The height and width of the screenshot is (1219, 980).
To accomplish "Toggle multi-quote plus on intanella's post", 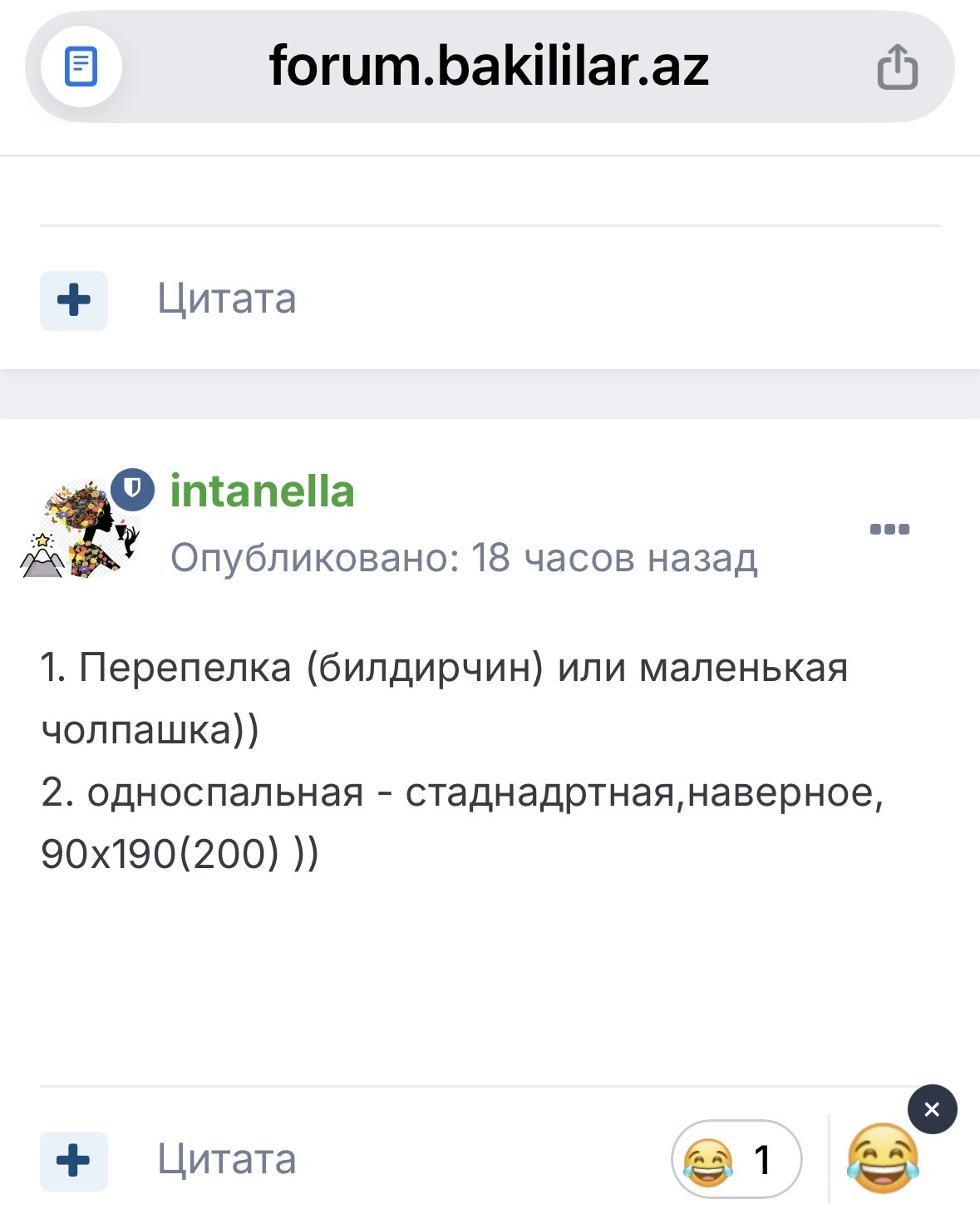I will coord(74,1161).
